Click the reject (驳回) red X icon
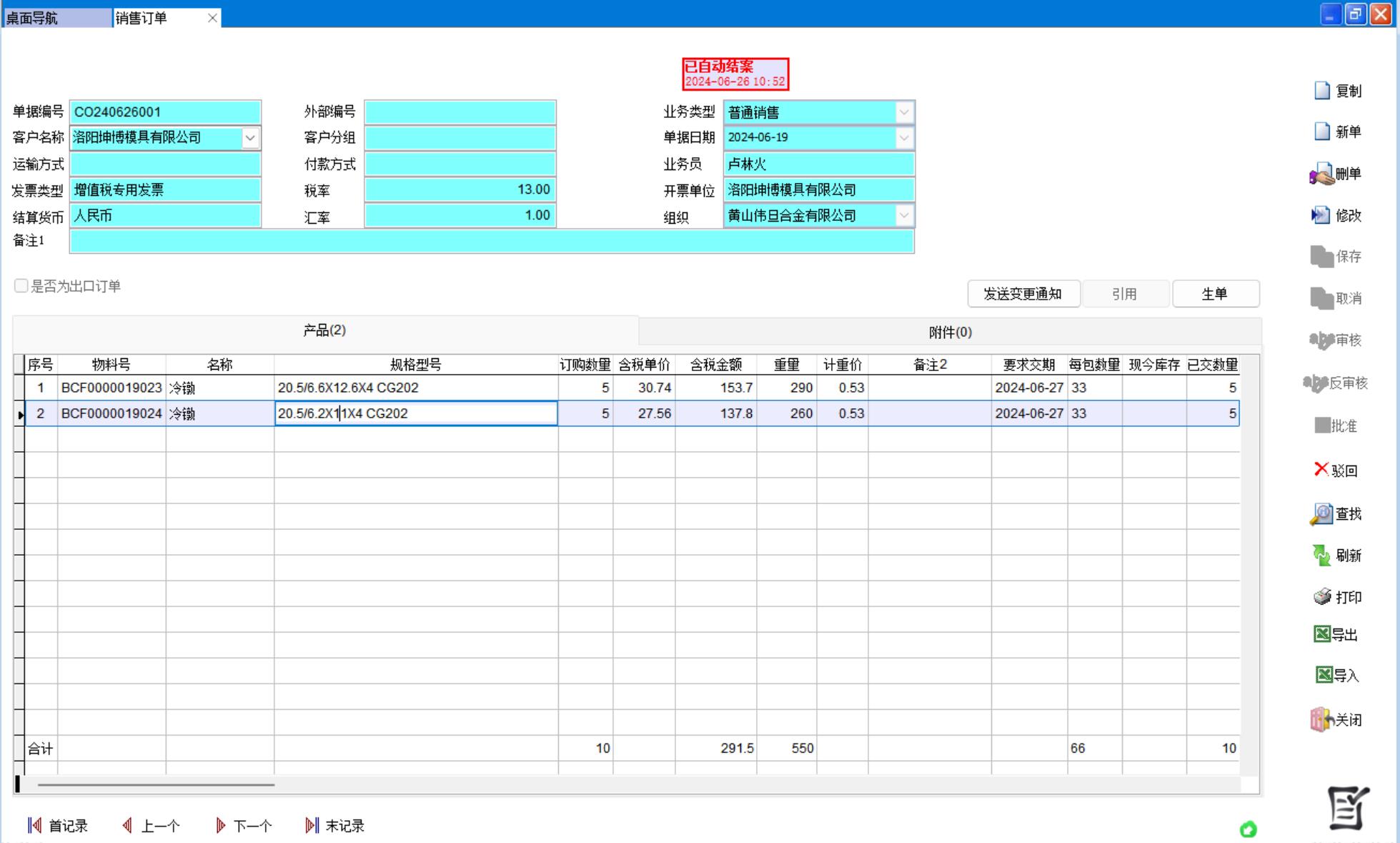Viewport: 1400px width, 843px height. tap(1321, 469)
